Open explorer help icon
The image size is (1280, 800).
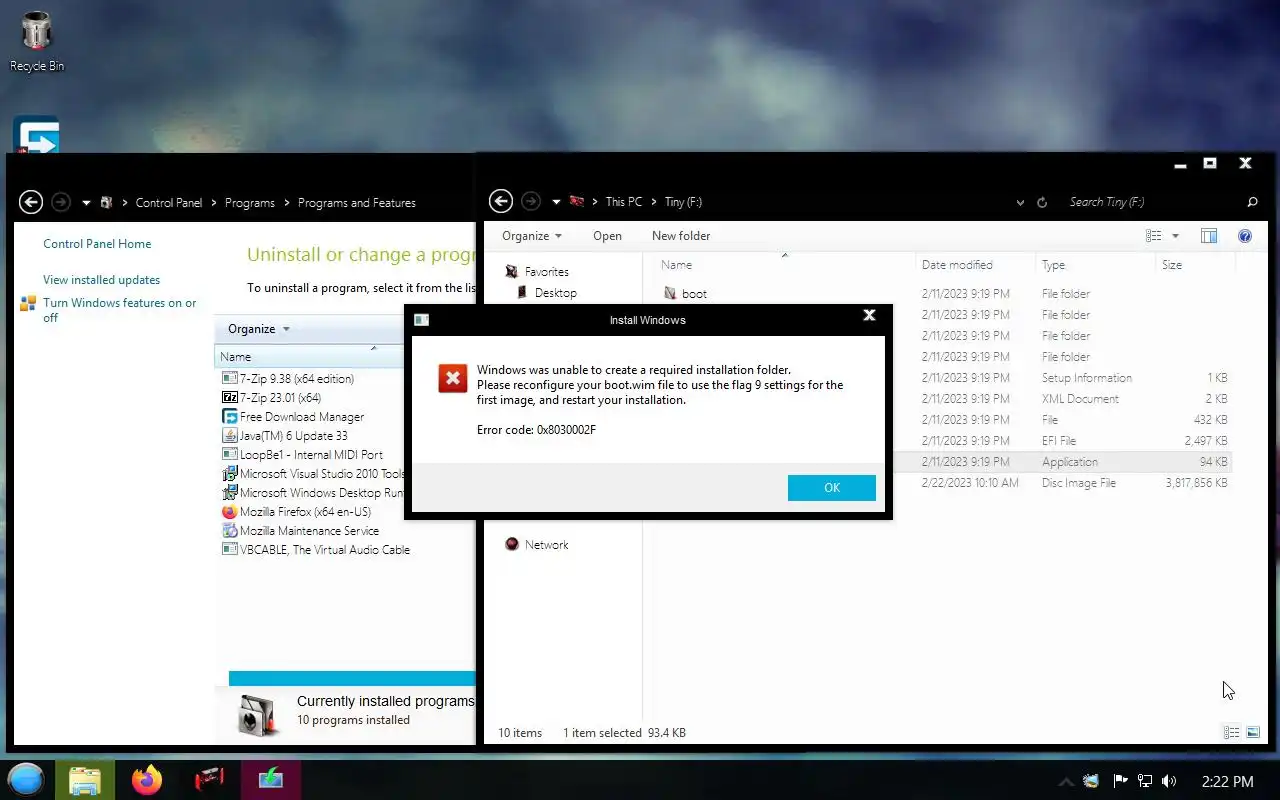(x=1245, y=236)
